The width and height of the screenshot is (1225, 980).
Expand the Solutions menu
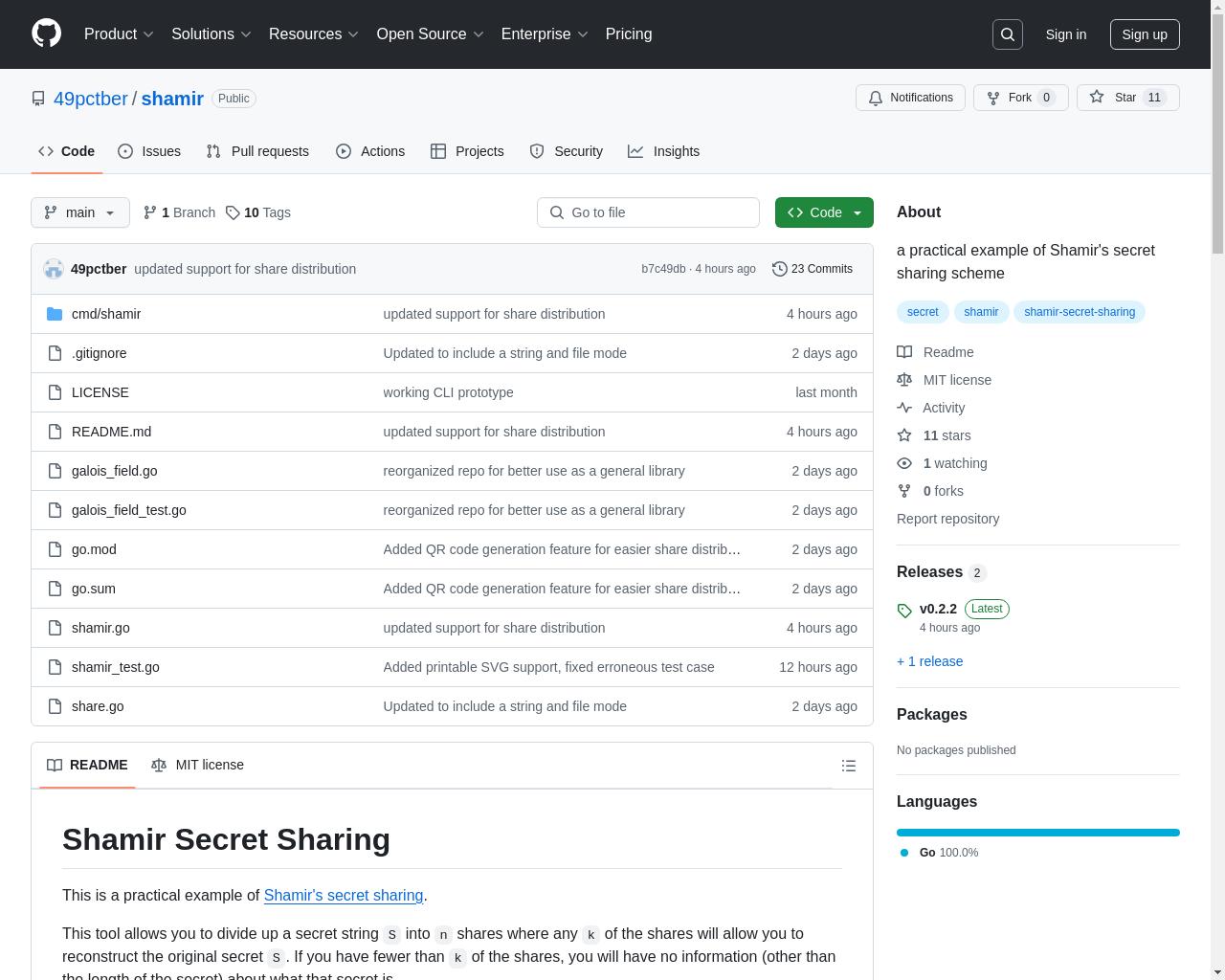(212, 34)
